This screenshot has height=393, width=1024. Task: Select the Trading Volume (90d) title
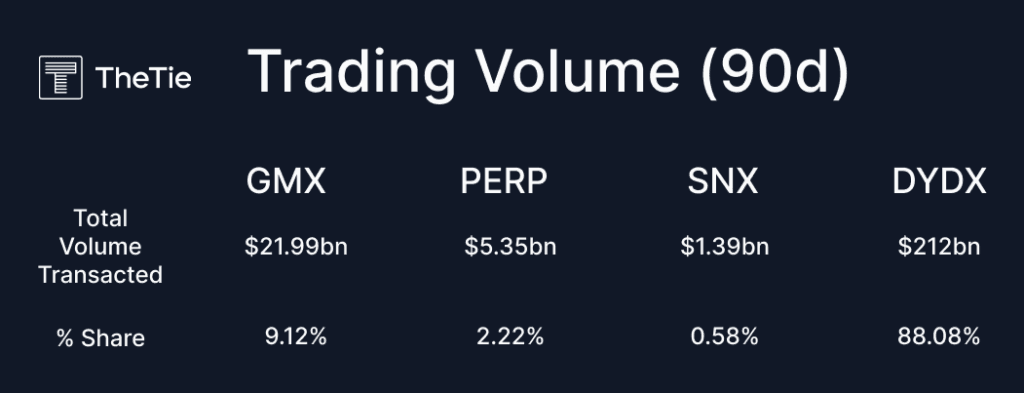[x=548, y=72]
